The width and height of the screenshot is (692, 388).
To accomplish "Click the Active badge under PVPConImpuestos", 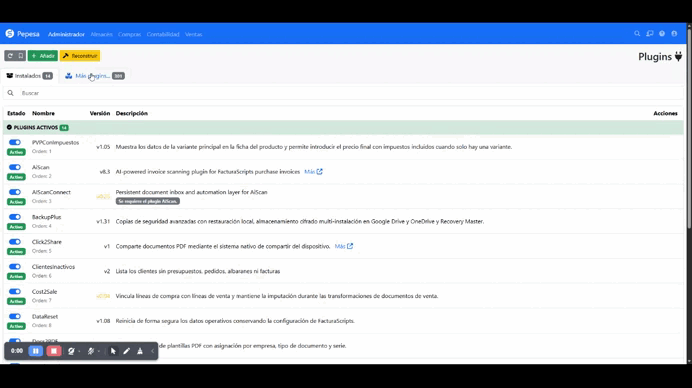I will click(16, 152).
